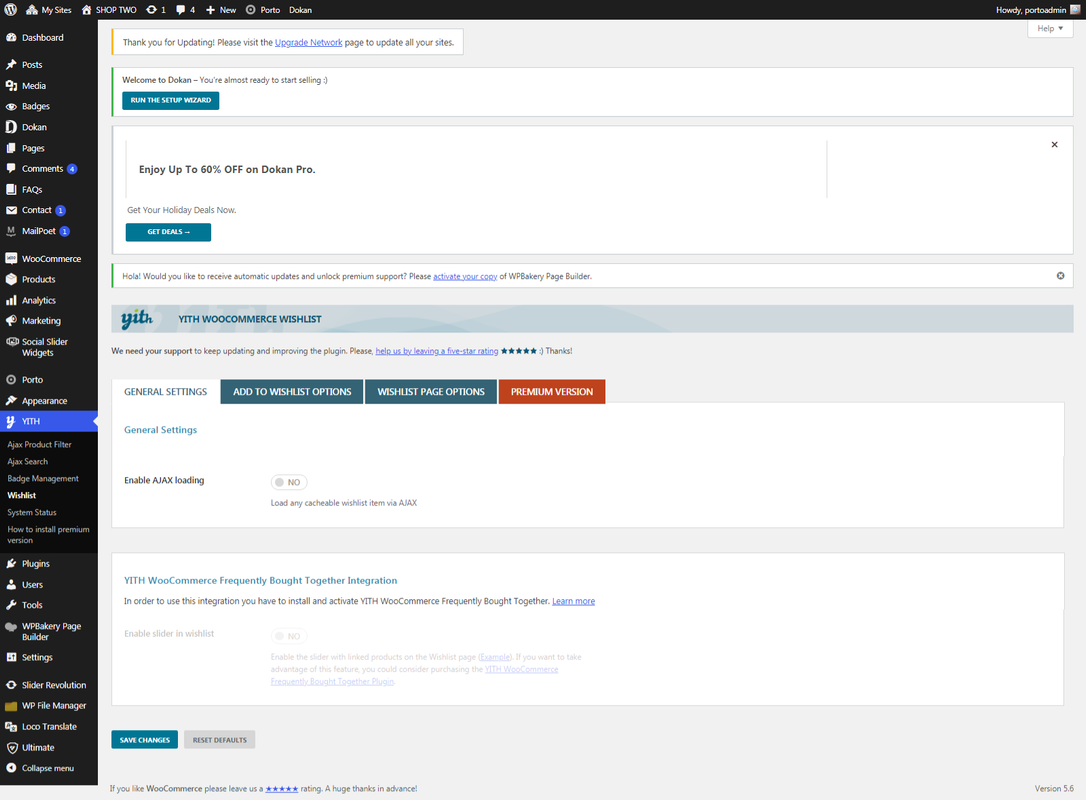The width and height of the screenshot is (1086, 800).
Task: Click the WP File Manager folder icon
Action: click(x=11, y=705)
